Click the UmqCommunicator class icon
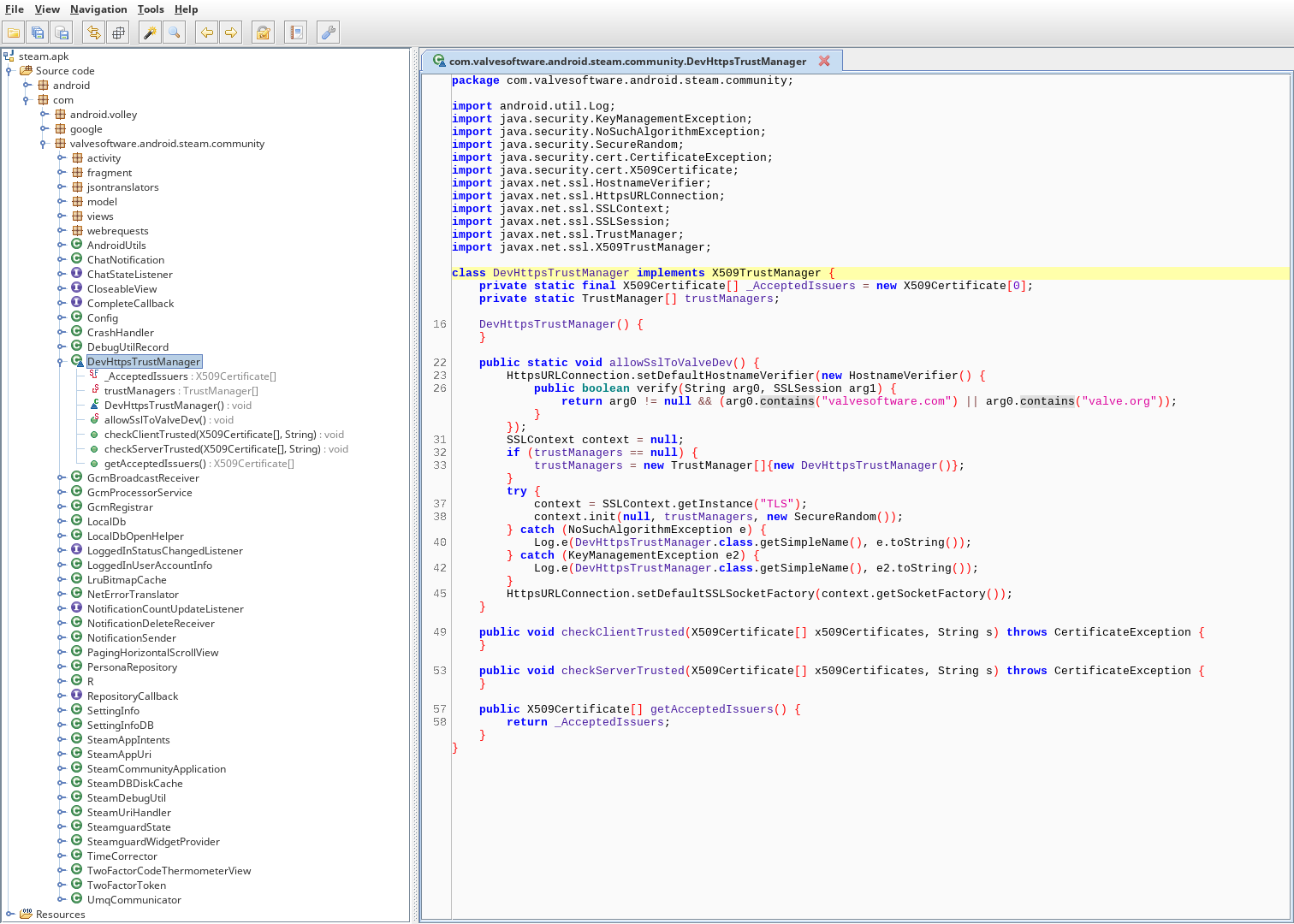This screenshot has height=924, width=1294. [x=77, y=900]
